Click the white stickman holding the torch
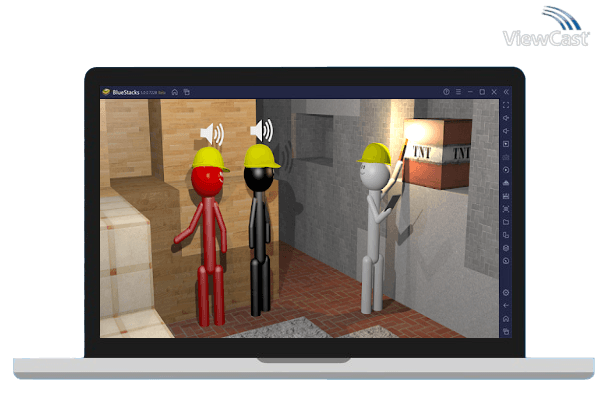602x414 pixels. click(378, 227)
